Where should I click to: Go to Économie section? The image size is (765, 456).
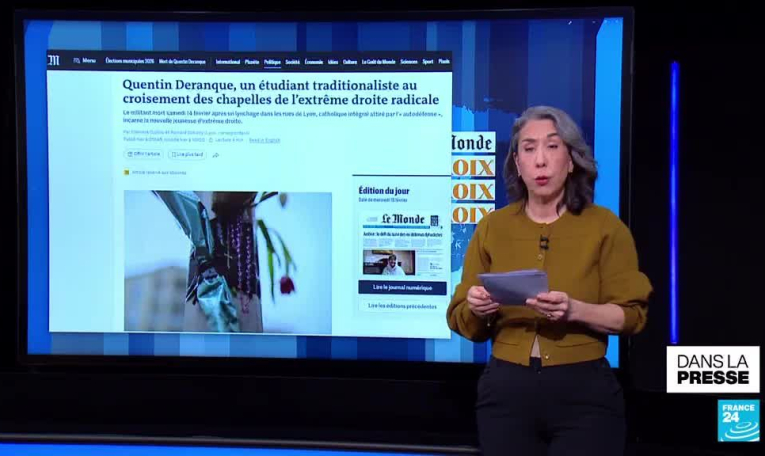314,62
